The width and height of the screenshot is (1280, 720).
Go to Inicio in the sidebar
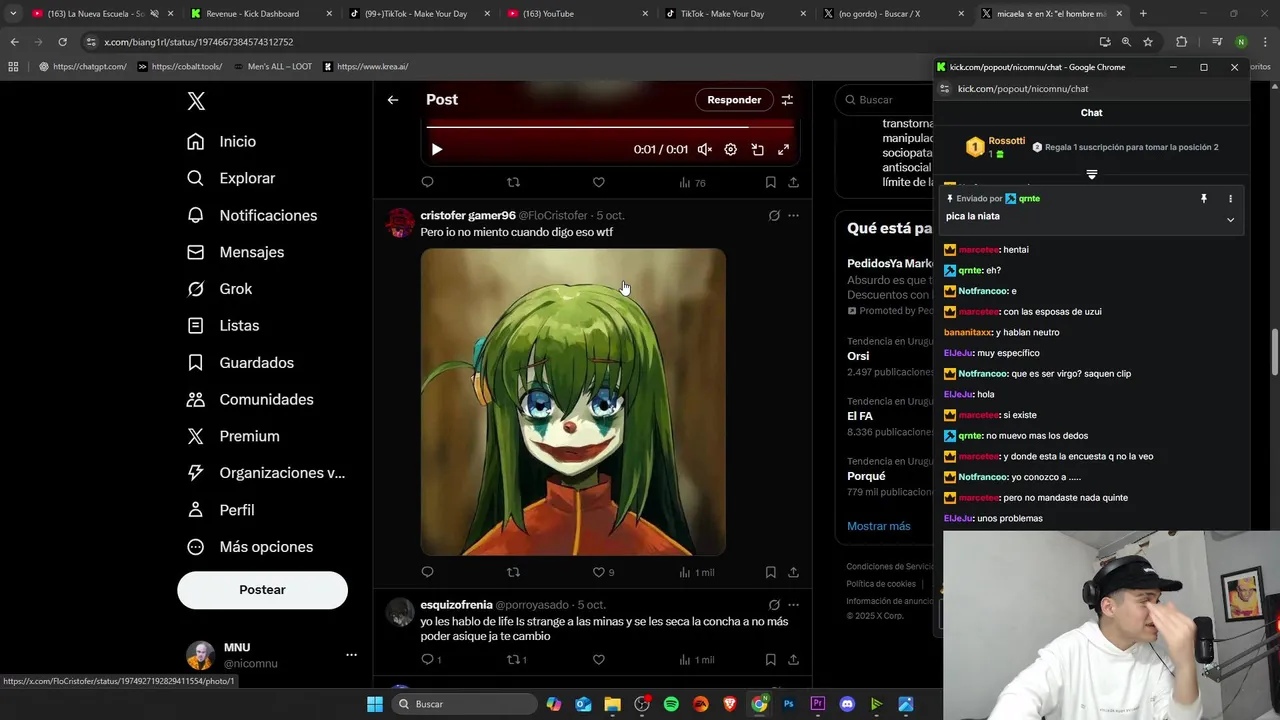[x=222, y=142]
